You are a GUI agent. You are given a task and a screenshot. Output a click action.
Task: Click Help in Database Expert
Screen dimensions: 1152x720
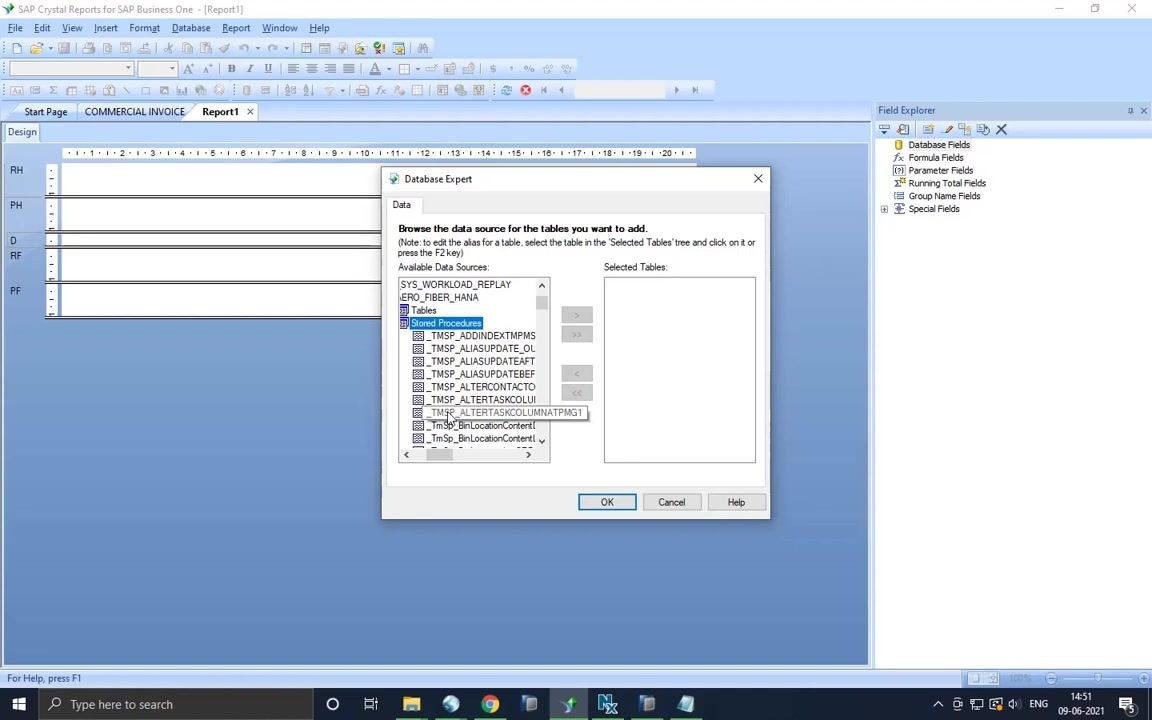pyautogui.click(x=736, y=502)
